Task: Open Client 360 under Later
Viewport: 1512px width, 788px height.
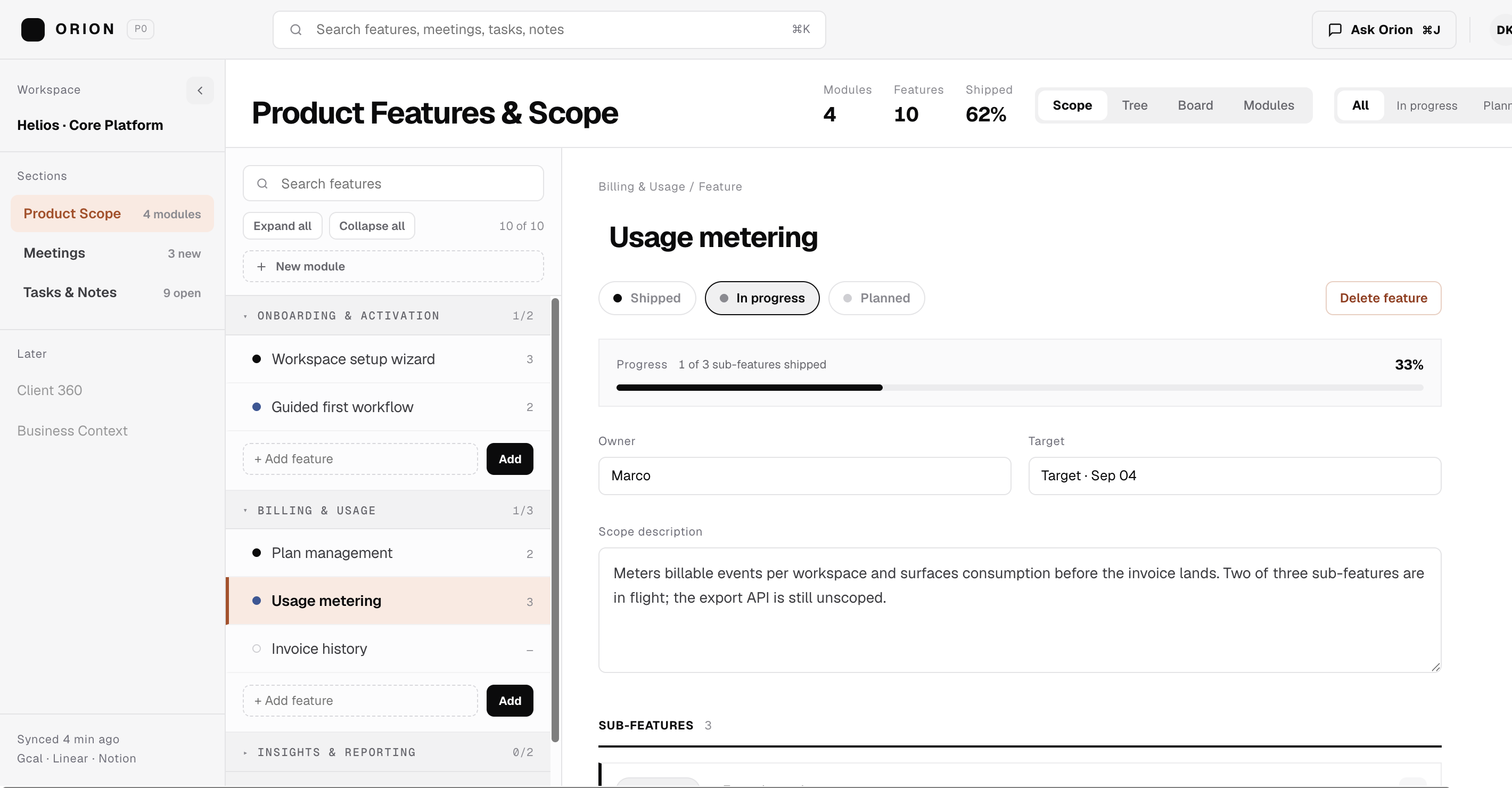Action: point(50,390)
